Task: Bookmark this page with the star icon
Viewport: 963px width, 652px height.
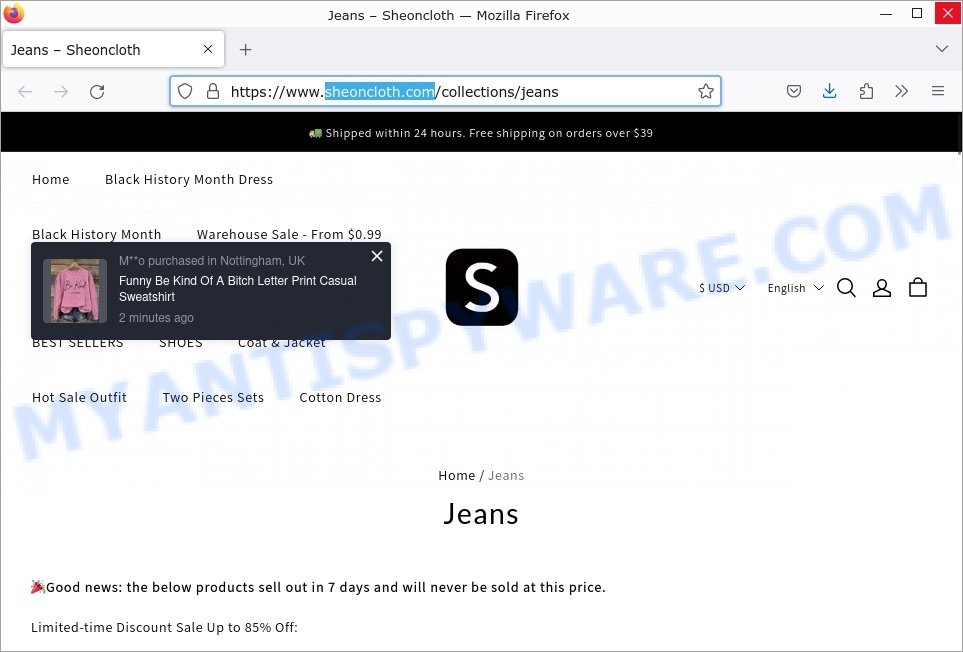Action: click(706, 91)
